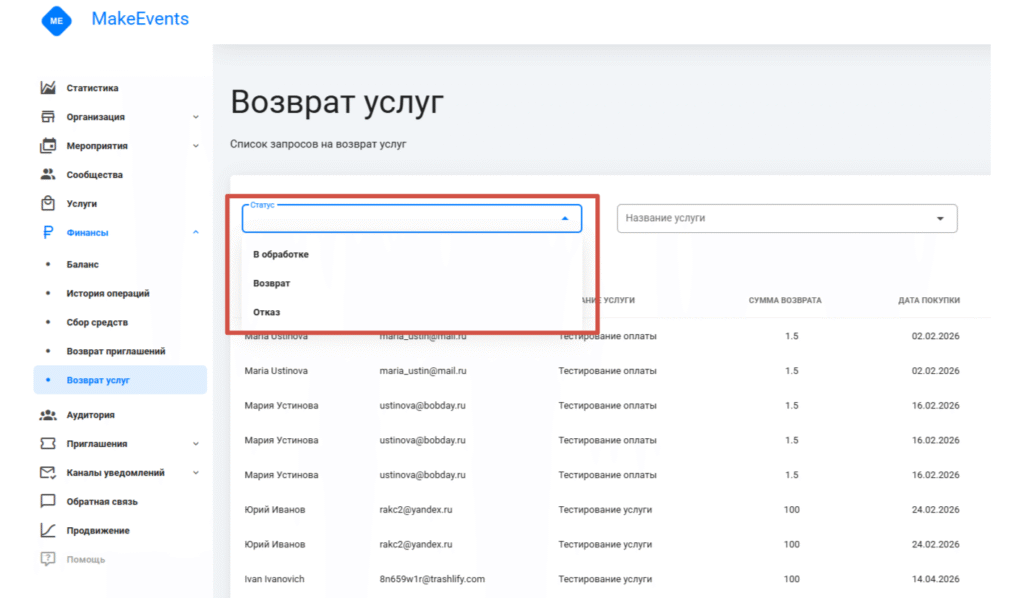
Task: Expand the Организация submenu chevron
Action: (x=195, y=117)
